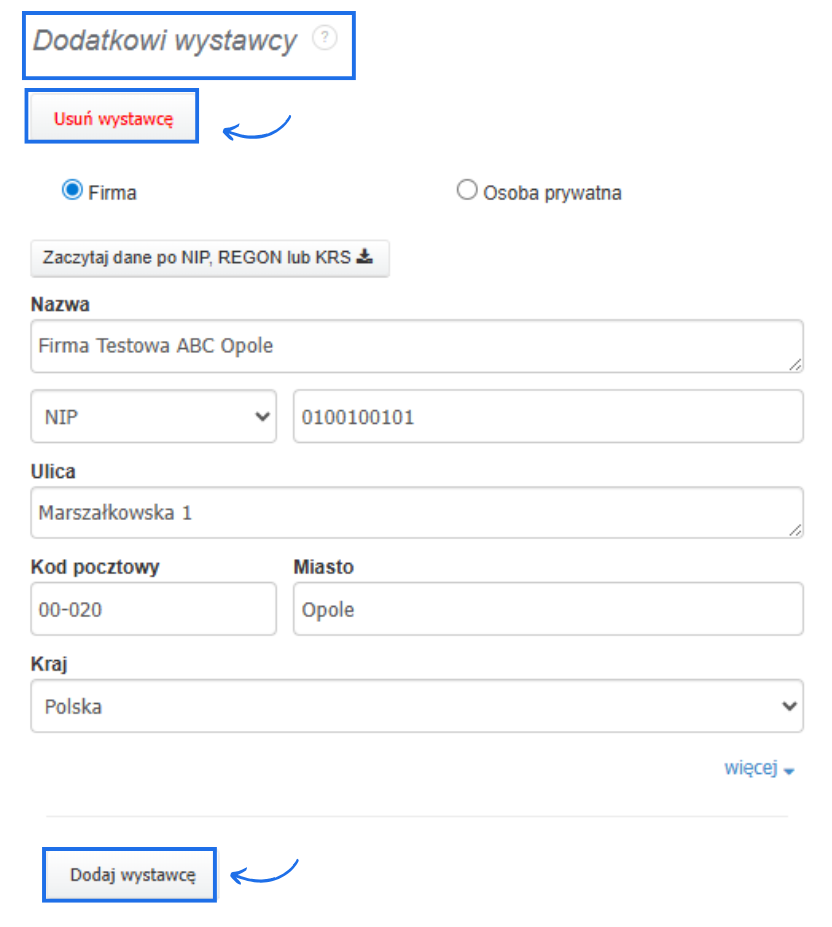Click the download icon beside KRS

(365, 257)
